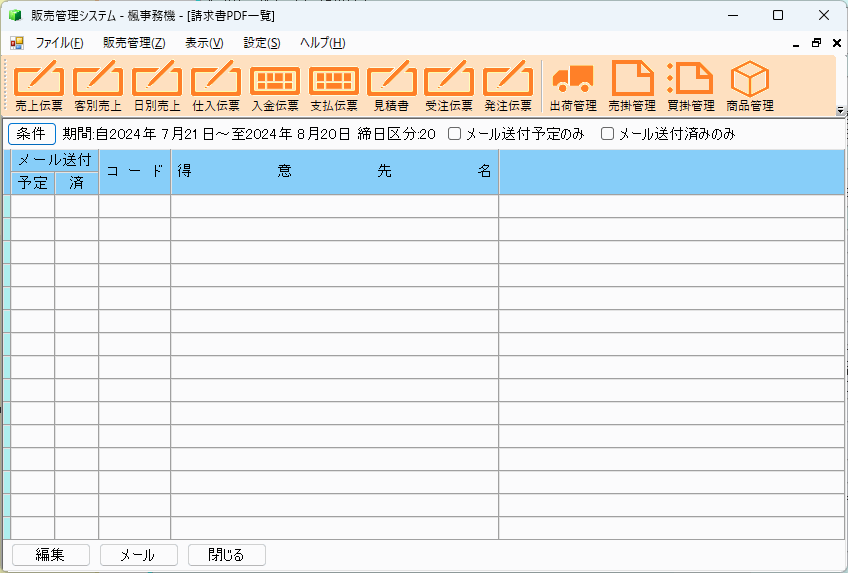Image resolution: width=848 pixels, height=573 pixels.
Task: Open the 日別売上 daily sales tool
Action: tap(157, 86)
